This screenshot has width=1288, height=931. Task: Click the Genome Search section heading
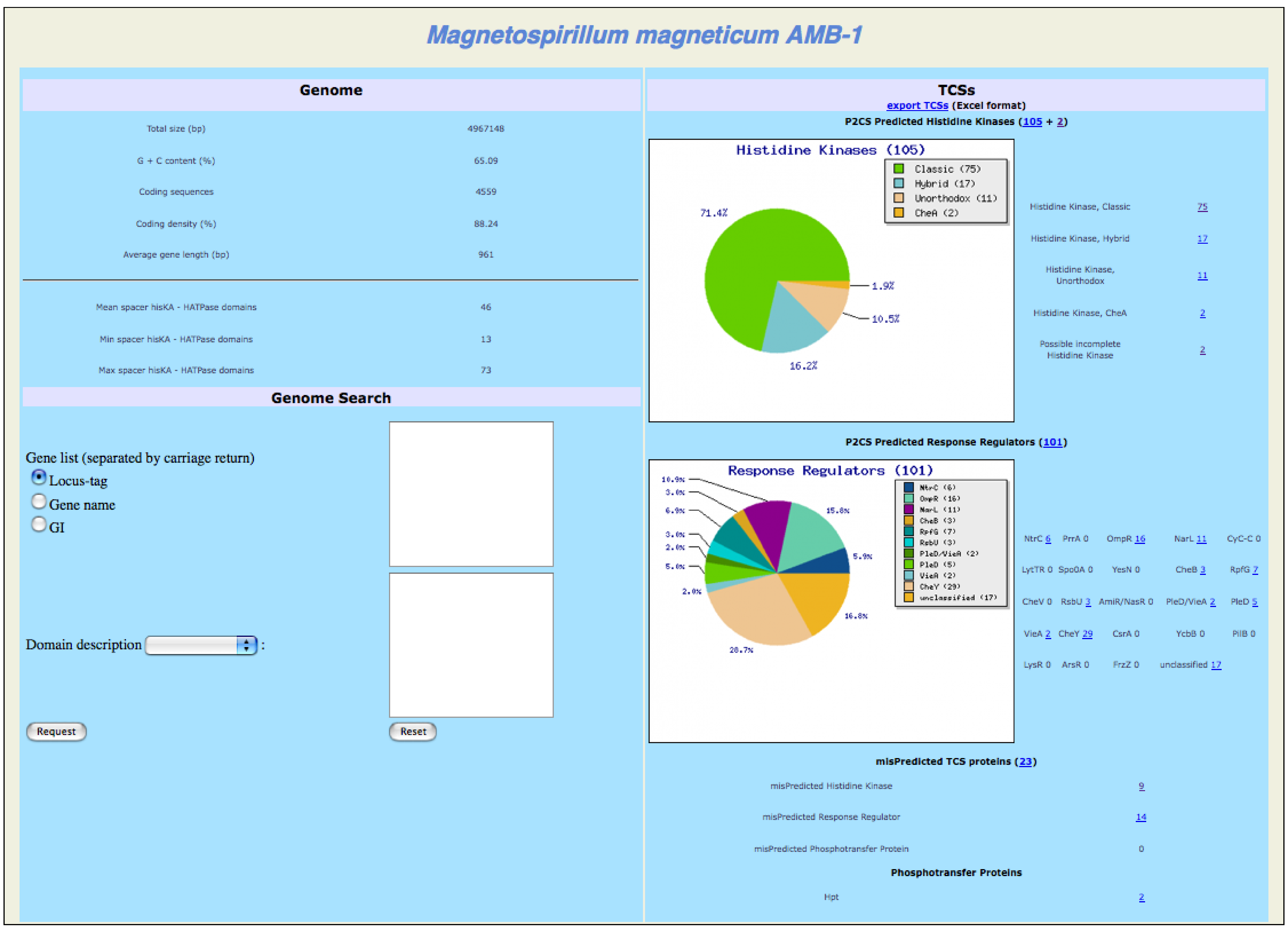(331, 398)
